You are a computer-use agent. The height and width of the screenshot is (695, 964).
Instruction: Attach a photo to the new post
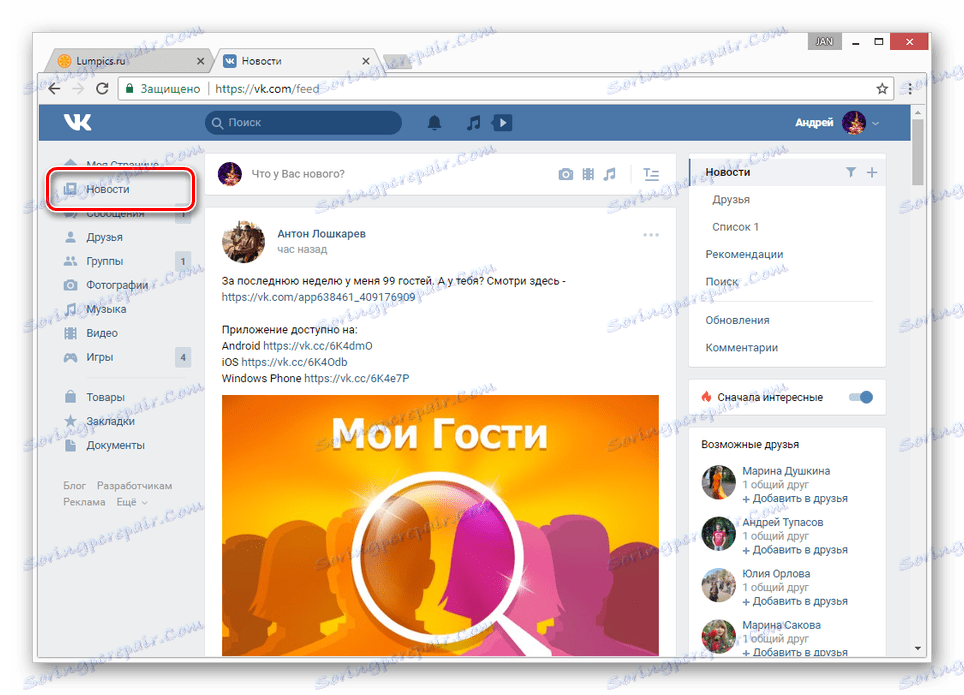[x=566, y=173]
